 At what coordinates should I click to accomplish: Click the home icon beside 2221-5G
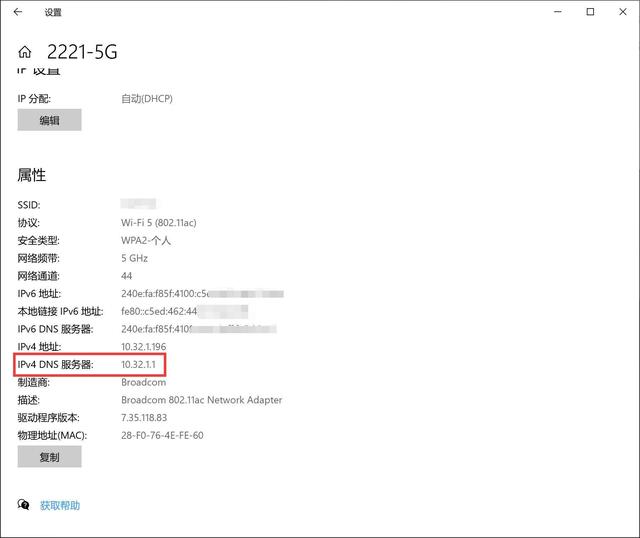(x=26, y=52)
